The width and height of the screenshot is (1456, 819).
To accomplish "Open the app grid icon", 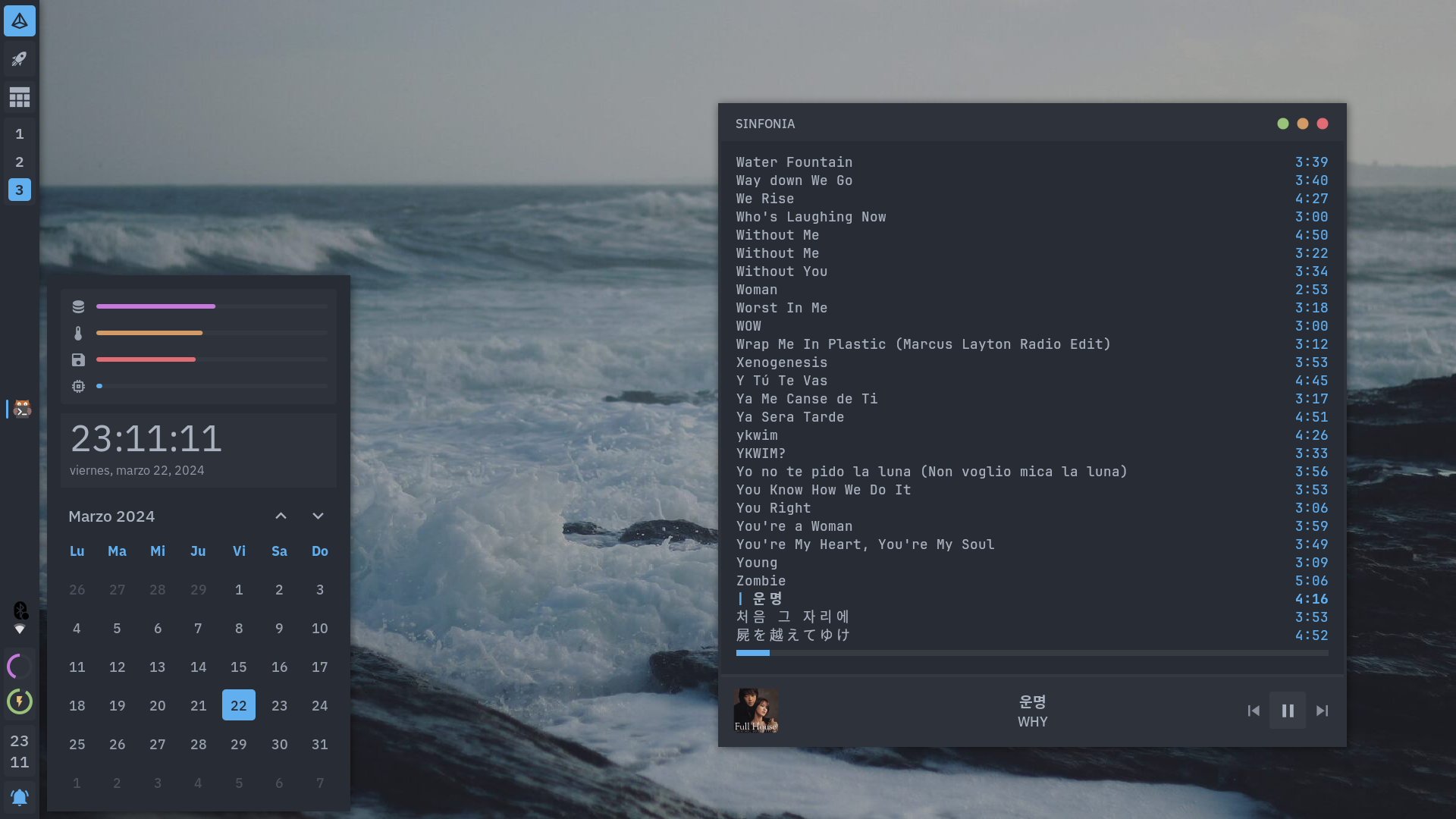I will click(x=20, y=97).
